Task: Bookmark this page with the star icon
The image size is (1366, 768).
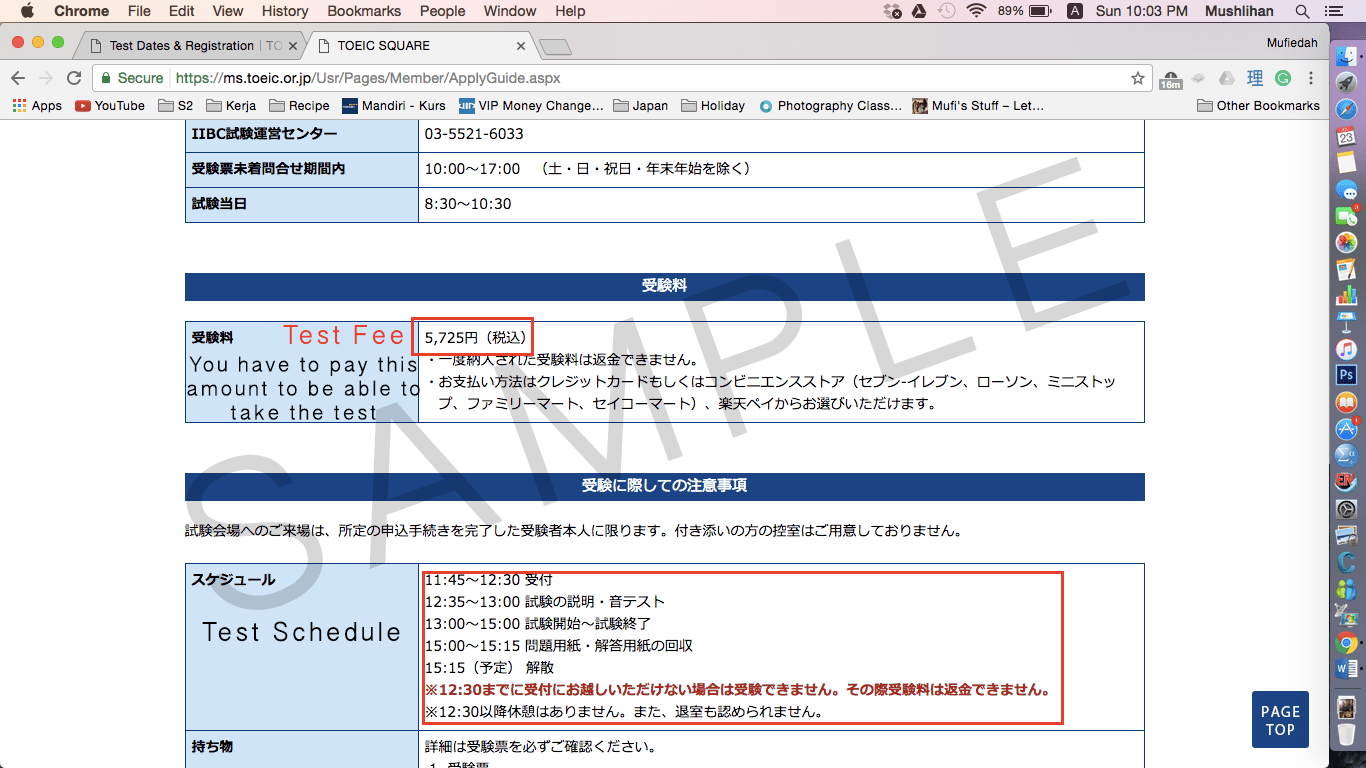Action: [x=1137, y=78]
